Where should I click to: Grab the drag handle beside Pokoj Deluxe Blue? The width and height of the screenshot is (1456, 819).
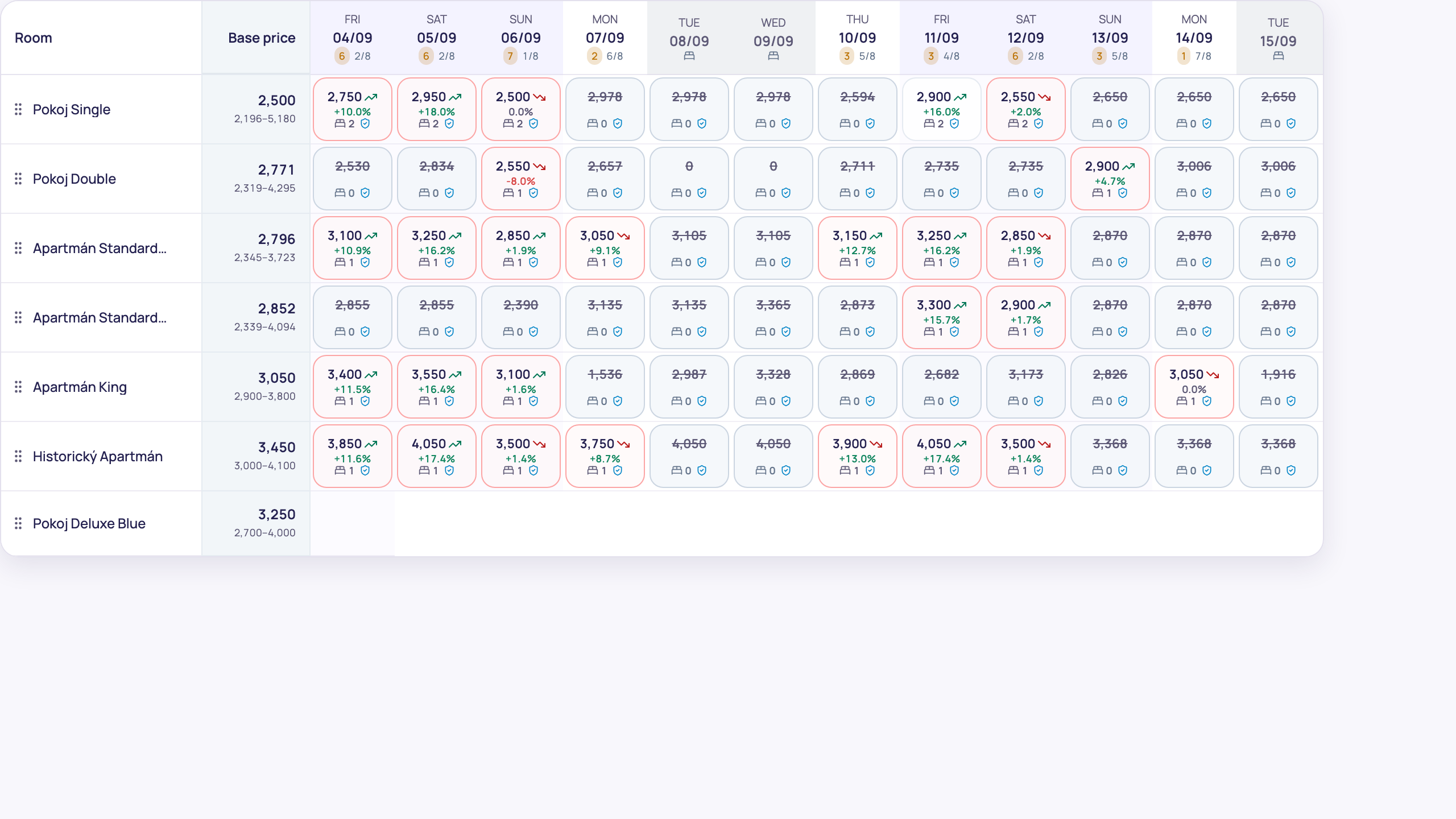[x=18, y=523]
